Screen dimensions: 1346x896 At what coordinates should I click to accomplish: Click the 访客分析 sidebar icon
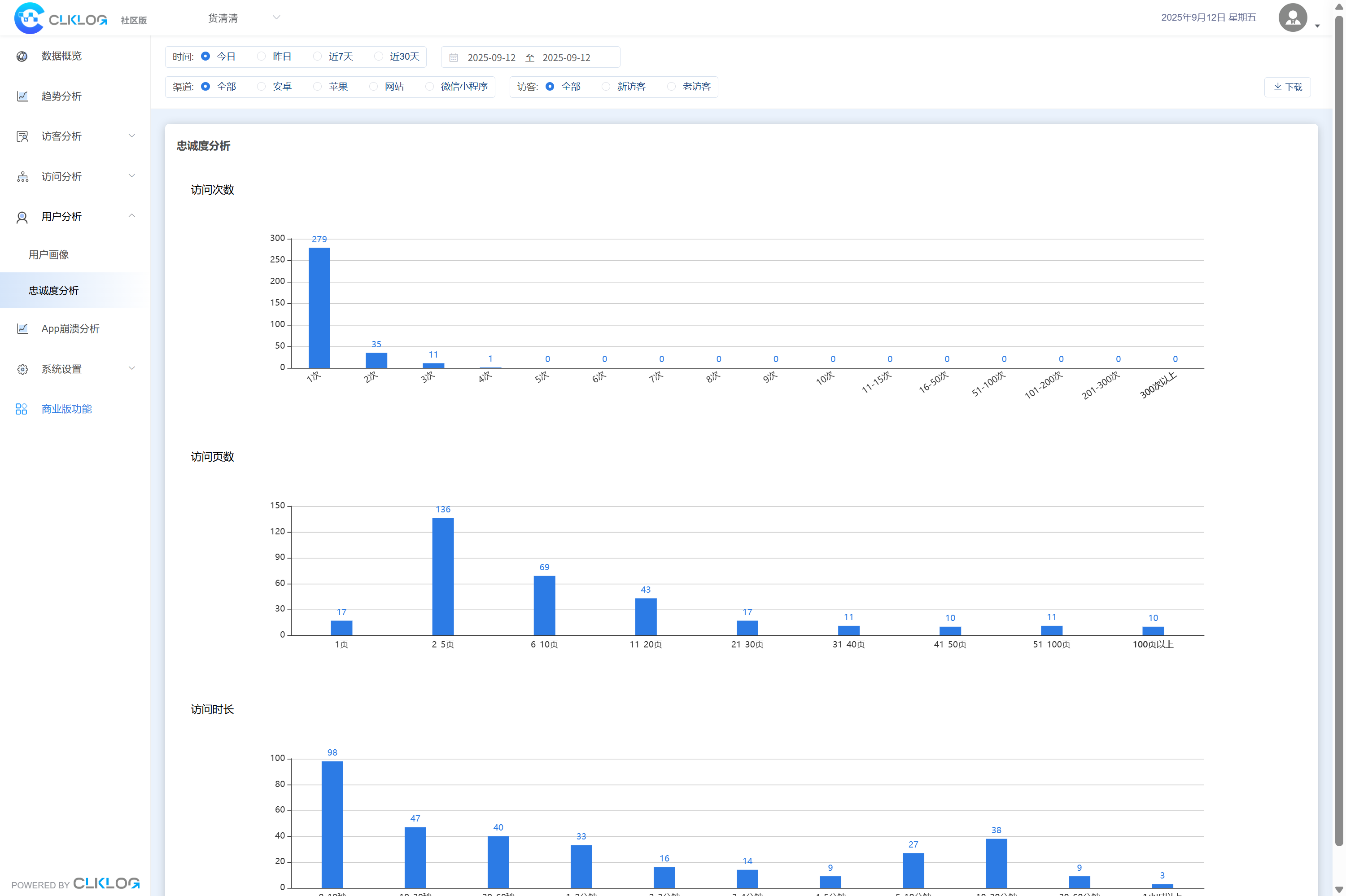(22, 136)
